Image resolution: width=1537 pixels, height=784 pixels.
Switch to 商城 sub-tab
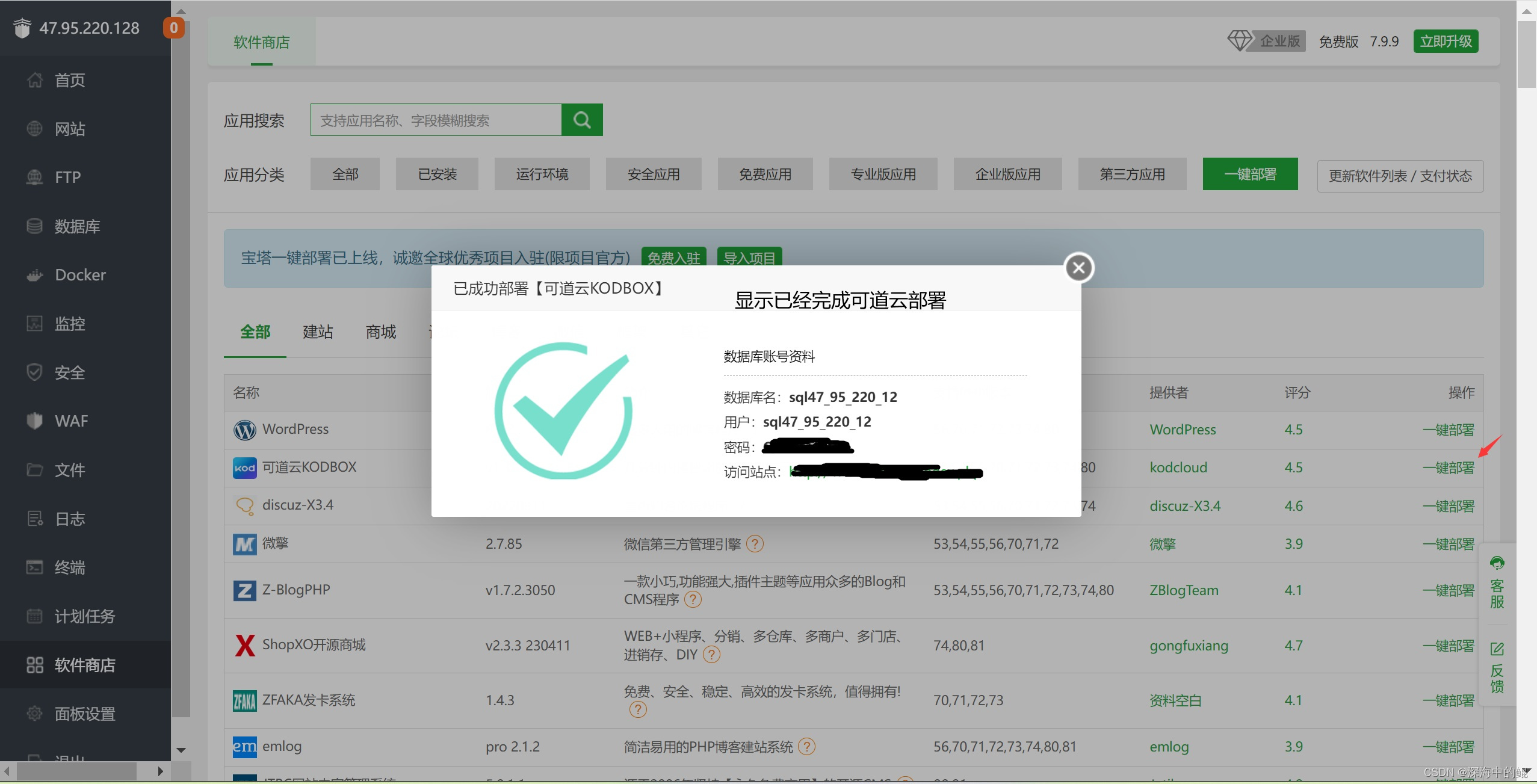381,332
